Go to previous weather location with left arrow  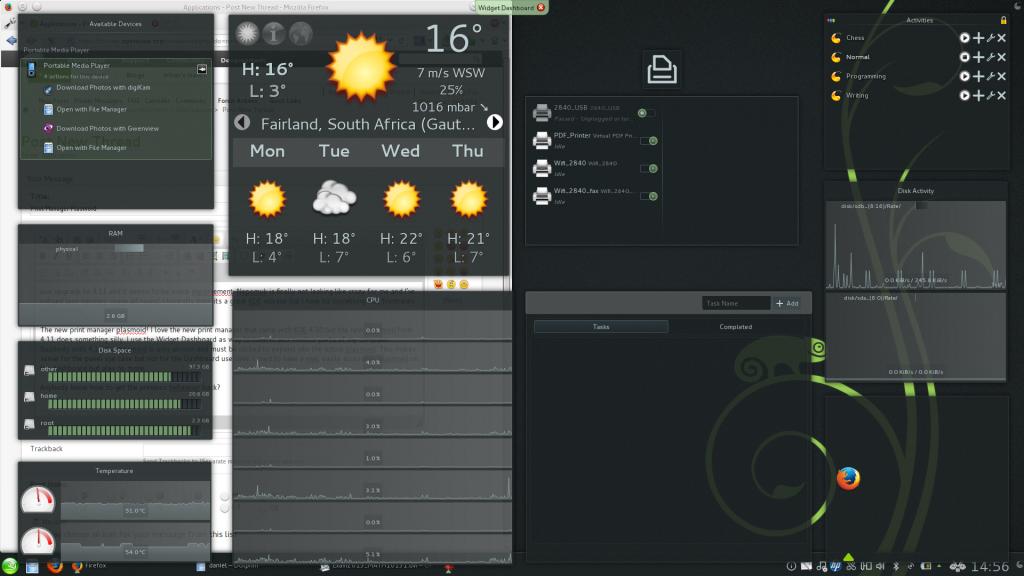point(241,122)
